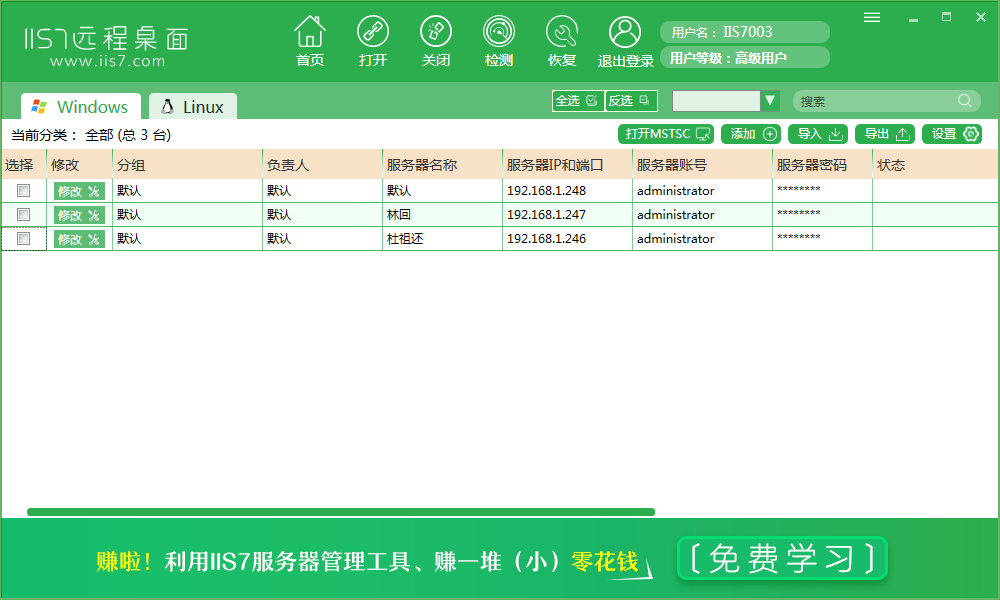Click 服务器名称 column header
Viewport: 1000px width, 600px height.
pyautogui.click(x=443, y=165)
